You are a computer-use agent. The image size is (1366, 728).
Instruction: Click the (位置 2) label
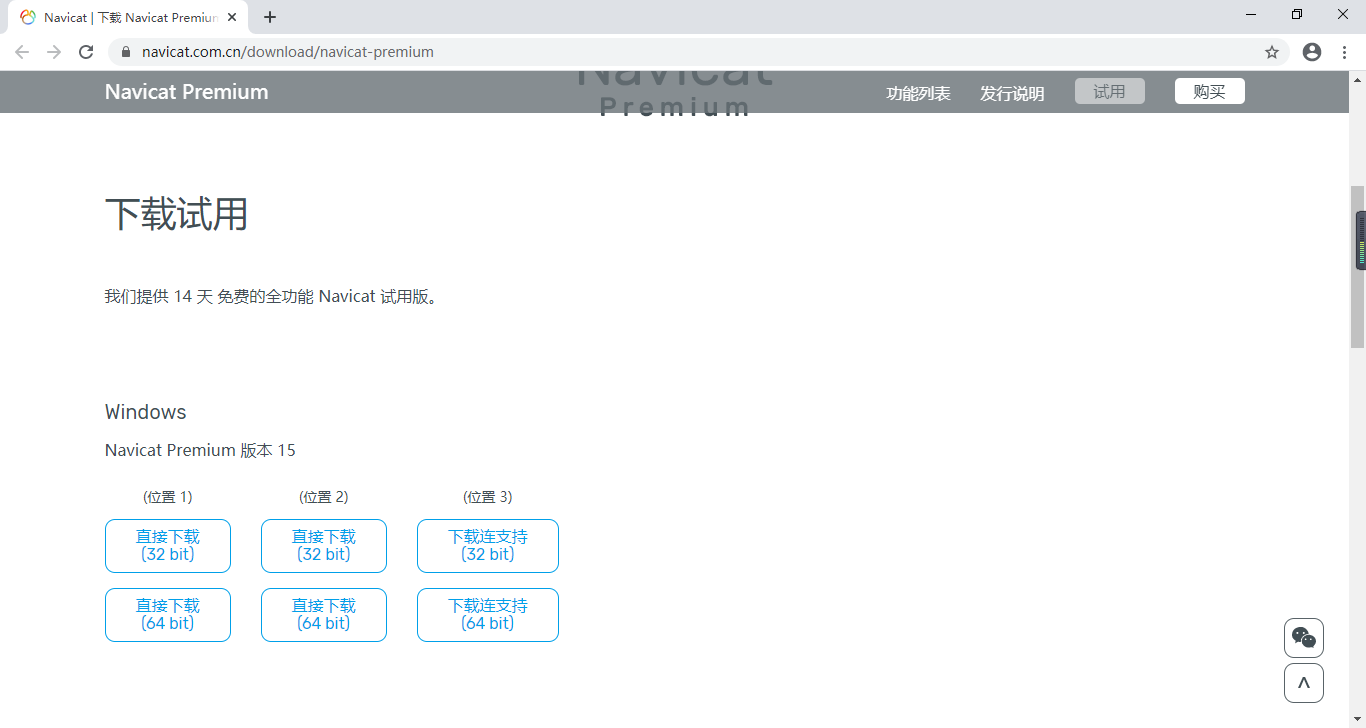coord(324,497)
